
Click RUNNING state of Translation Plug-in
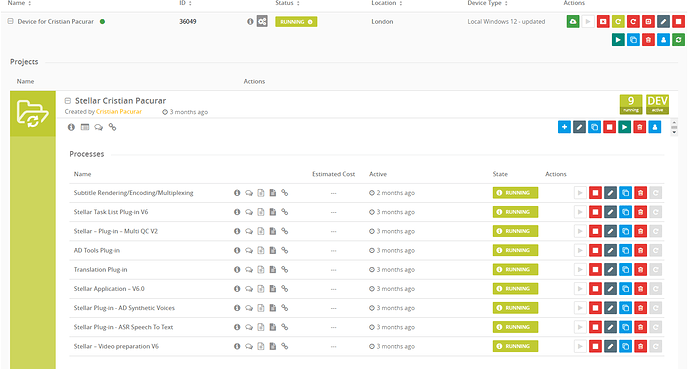[515, 270]
